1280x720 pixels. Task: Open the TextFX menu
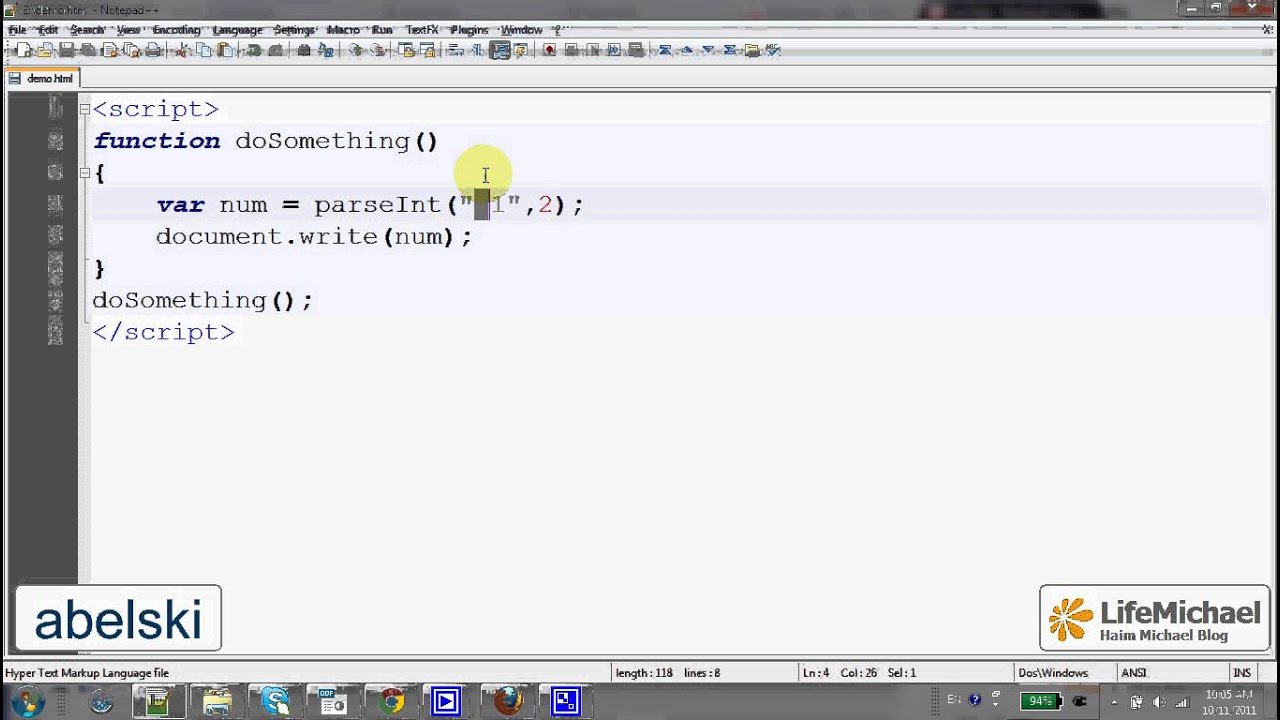pos(422,30)
